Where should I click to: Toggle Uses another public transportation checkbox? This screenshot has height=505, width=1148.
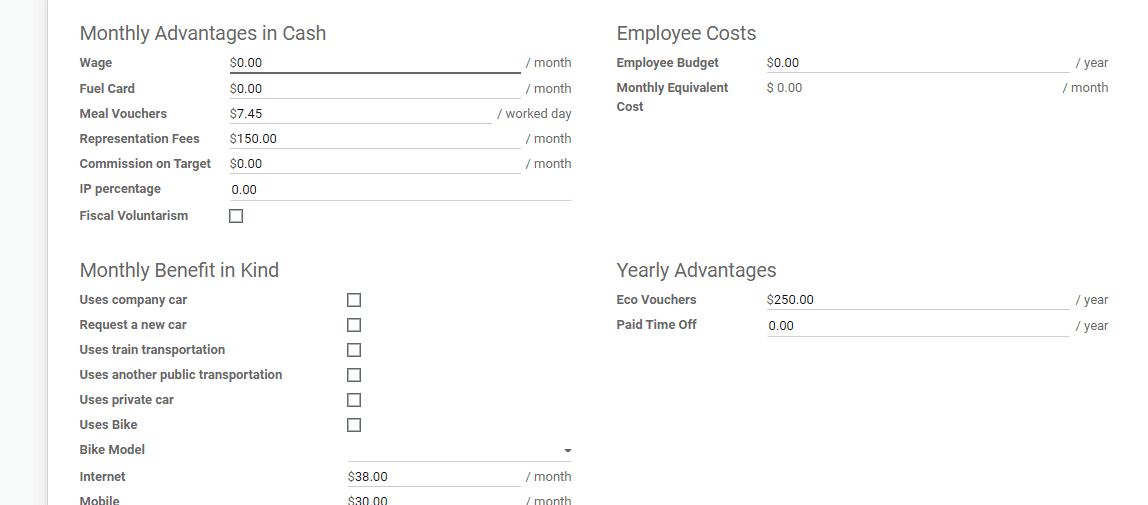coord(354,375)
